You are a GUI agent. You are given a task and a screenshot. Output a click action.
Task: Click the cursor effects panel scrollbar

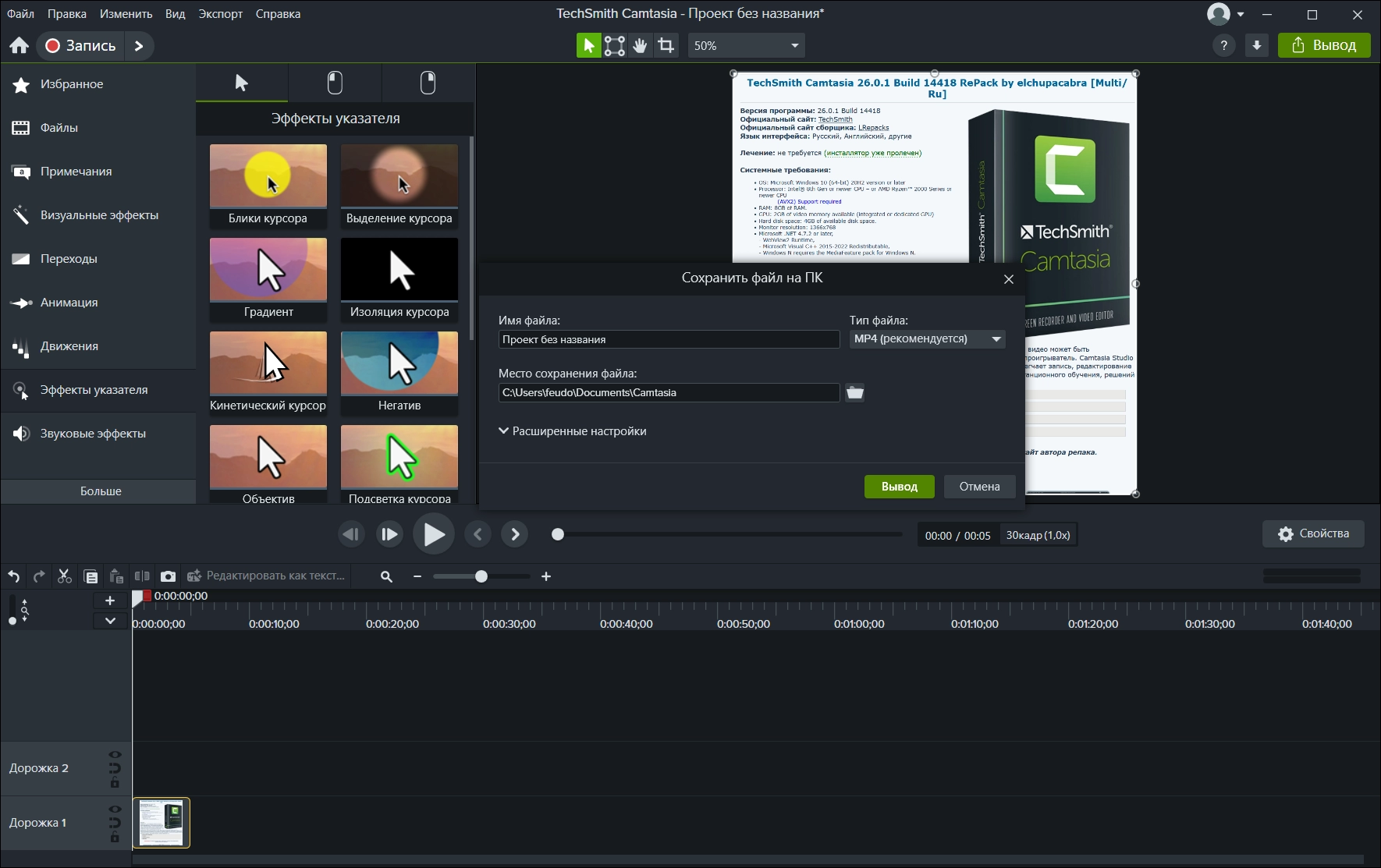tap(471, 238)
